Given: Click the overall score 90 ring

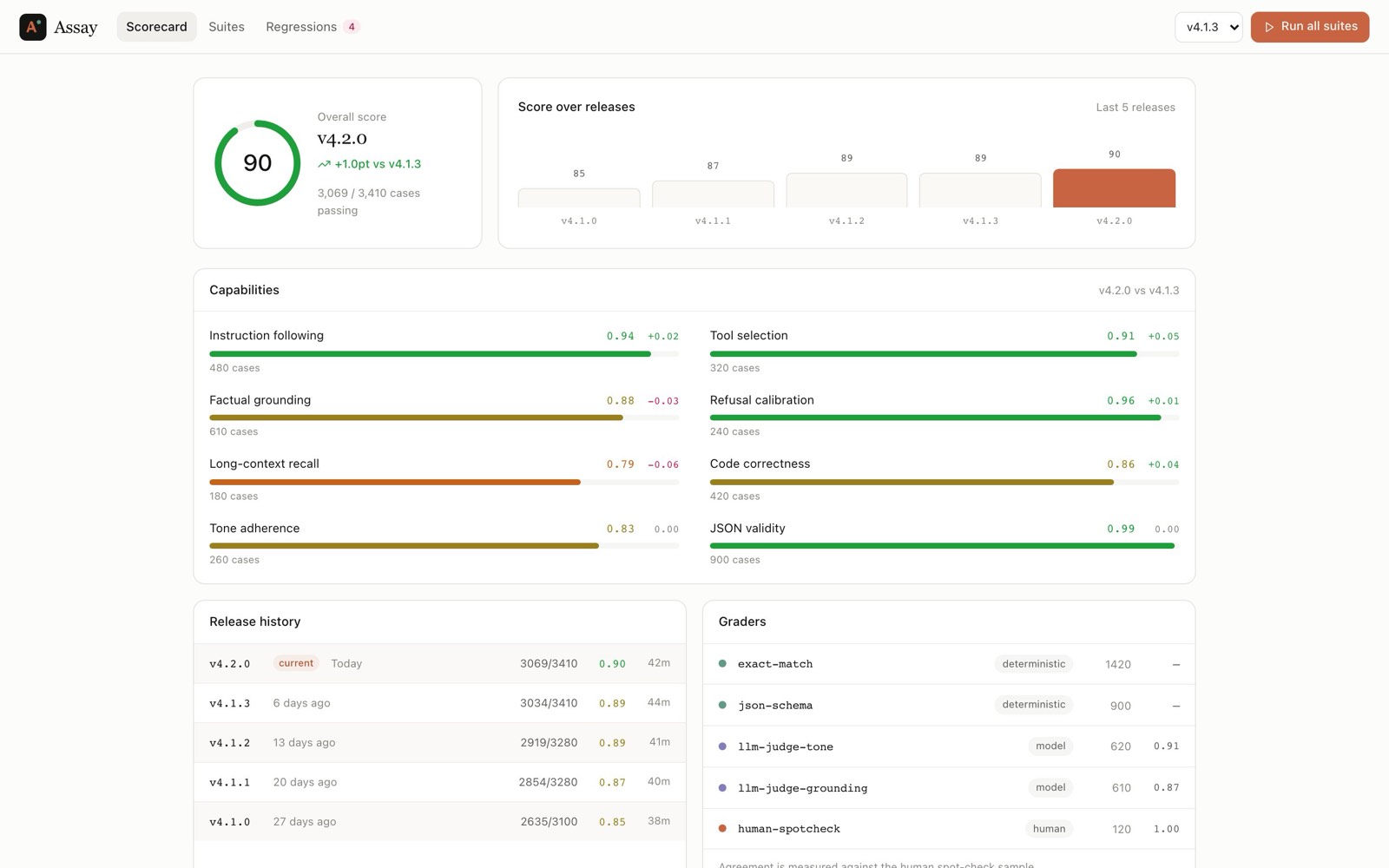Looking at the screenshot, I should click(258, 163).
